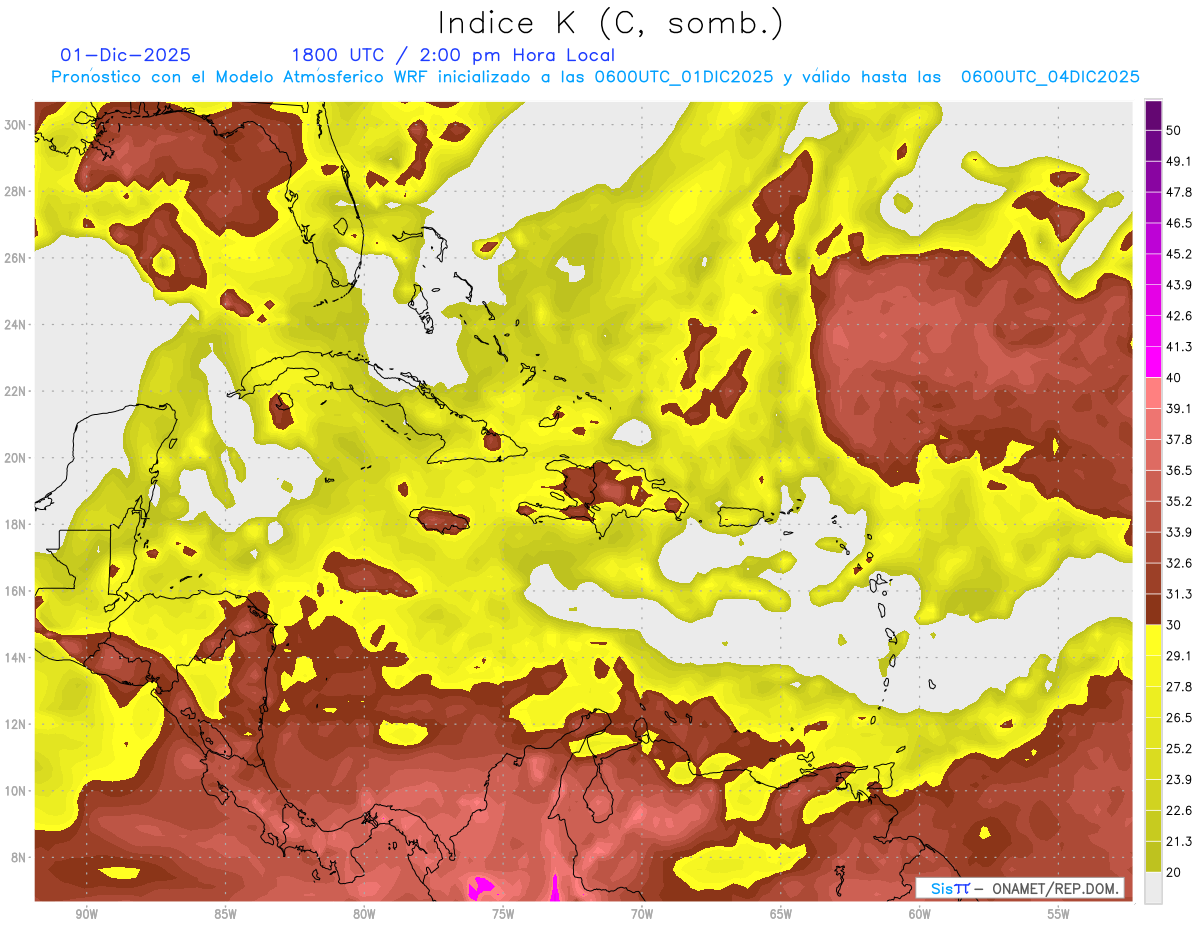Click the "1800 UTC / 2:00 pm Hora Local" text
The width and height of the screenshot is (1200, 927).
click(452, 55)
